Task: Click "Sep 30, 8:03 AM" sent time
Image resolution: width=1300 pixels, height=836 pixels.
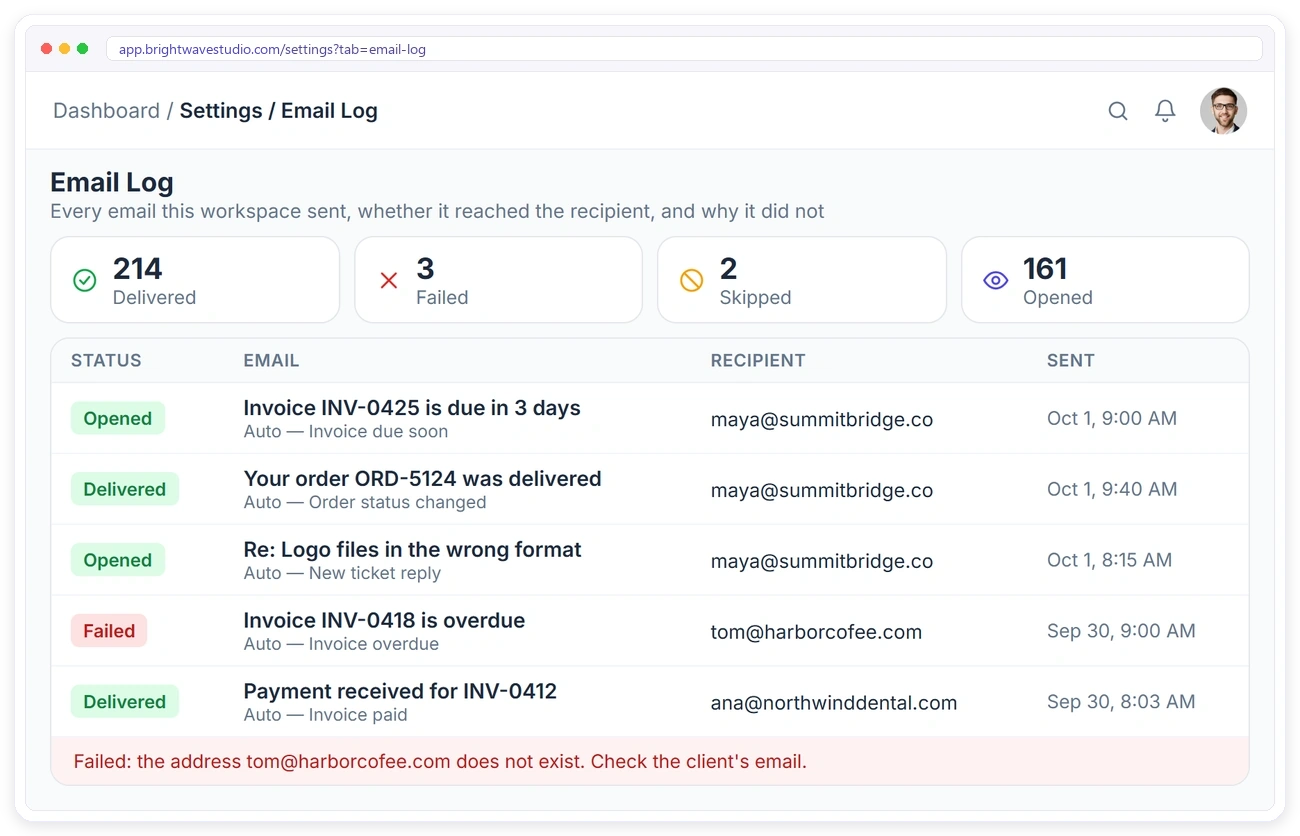Action: click(1121, 702)
